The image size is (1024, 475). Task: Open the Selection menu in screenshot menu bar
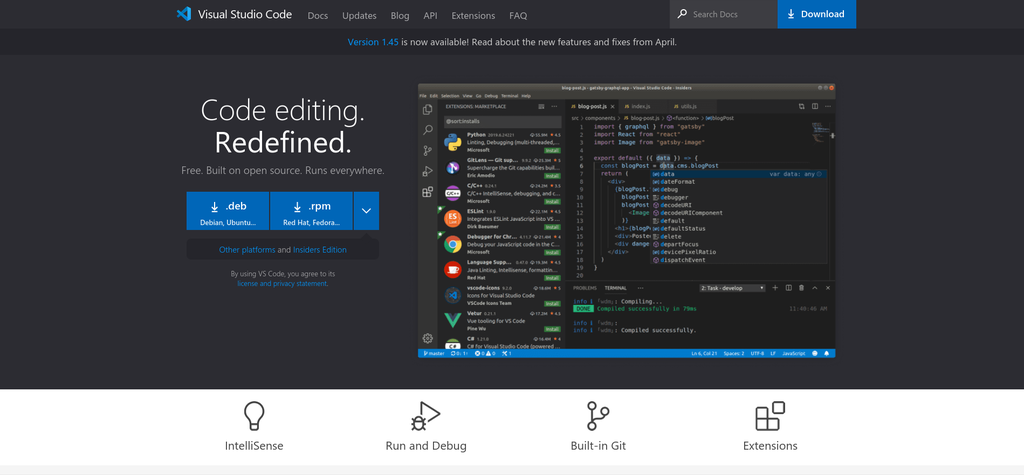click(449, 96)
